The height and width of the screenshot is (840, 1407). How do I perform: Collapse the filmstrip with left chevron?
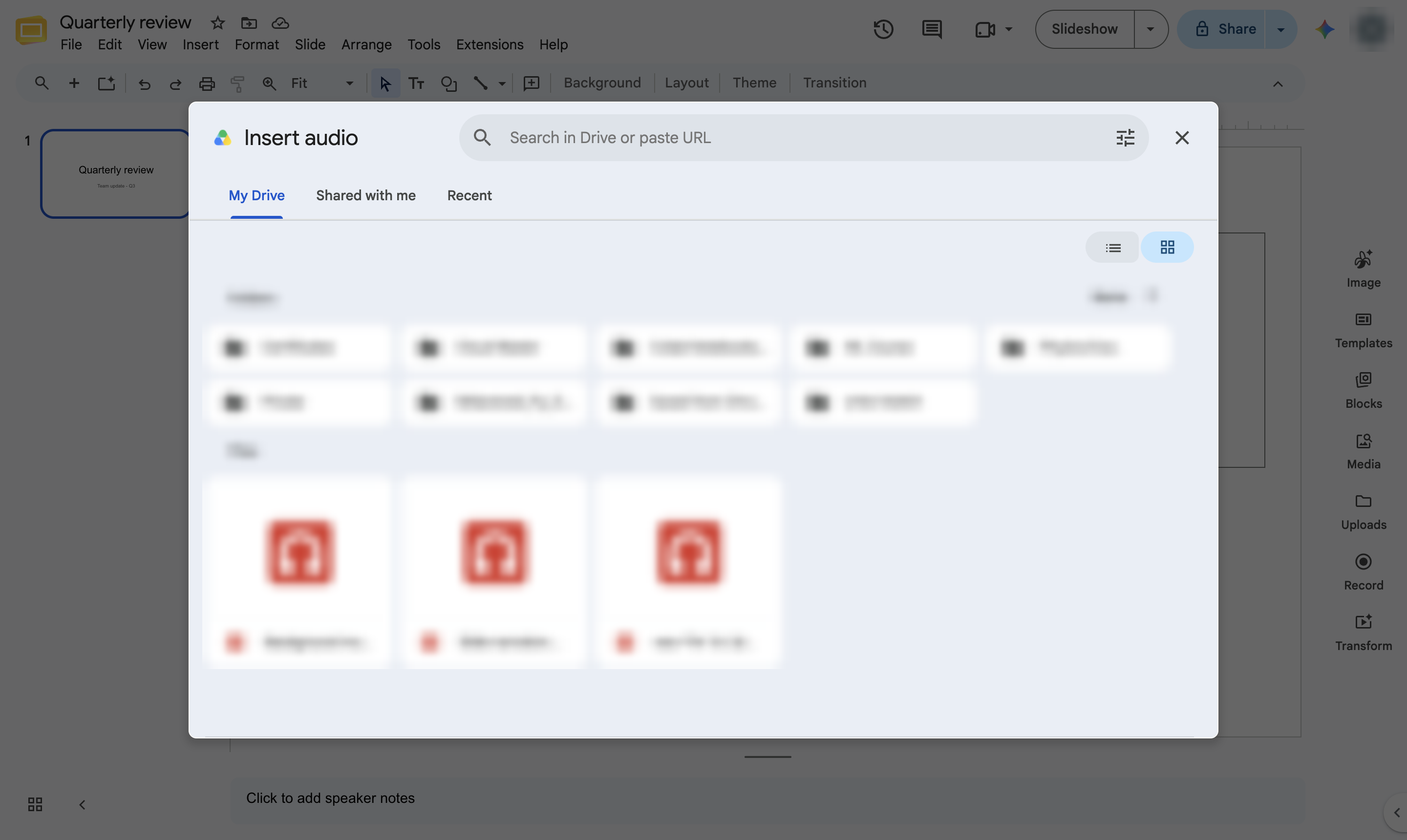pyautogui.click(x=82, y=804)
